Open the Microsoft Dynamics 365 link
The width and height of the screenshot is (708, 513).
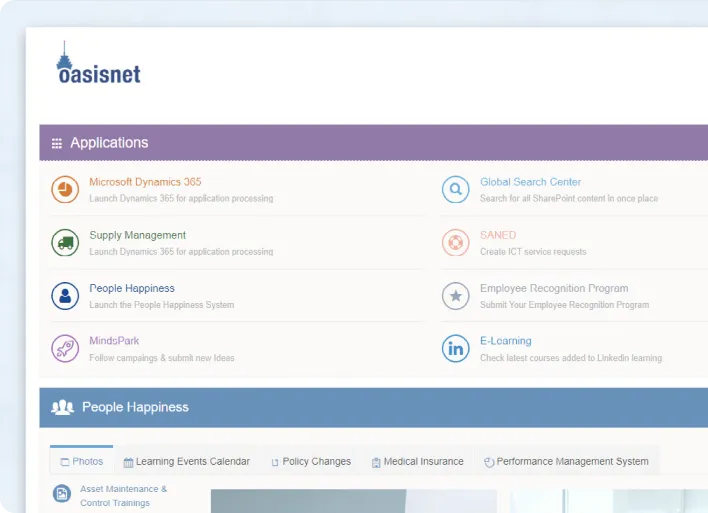click(x=145, y=182)
